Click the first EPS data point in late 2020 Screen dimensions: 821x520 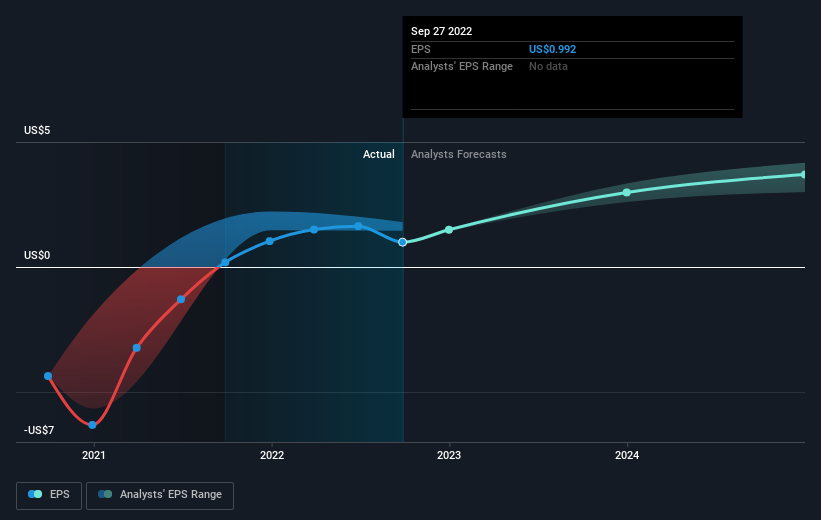(x=48, y=376)
